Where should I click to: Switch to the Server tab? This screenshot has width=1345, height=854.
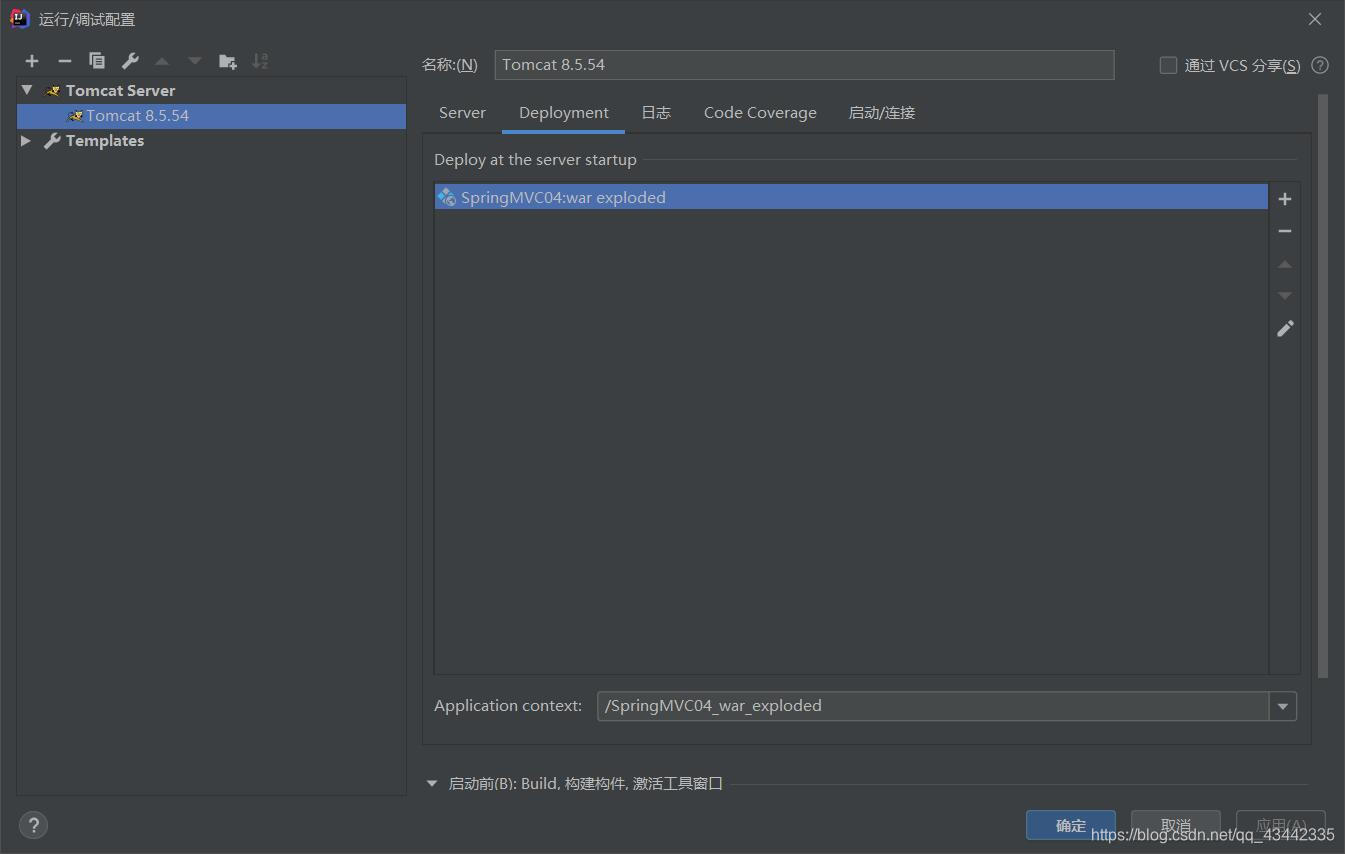462,113
